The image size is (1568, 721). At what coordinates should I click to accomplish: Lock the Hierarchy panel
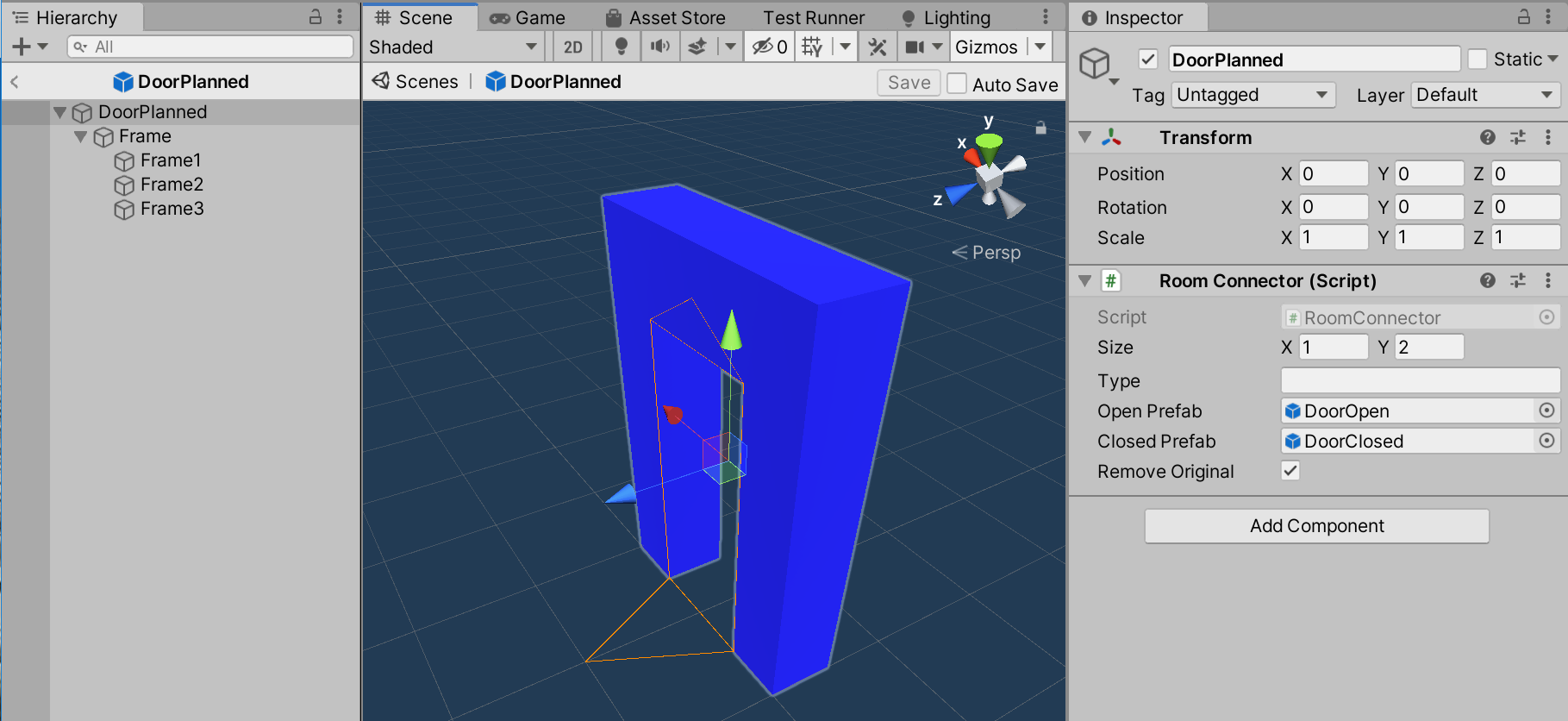(x=315, y=16)
